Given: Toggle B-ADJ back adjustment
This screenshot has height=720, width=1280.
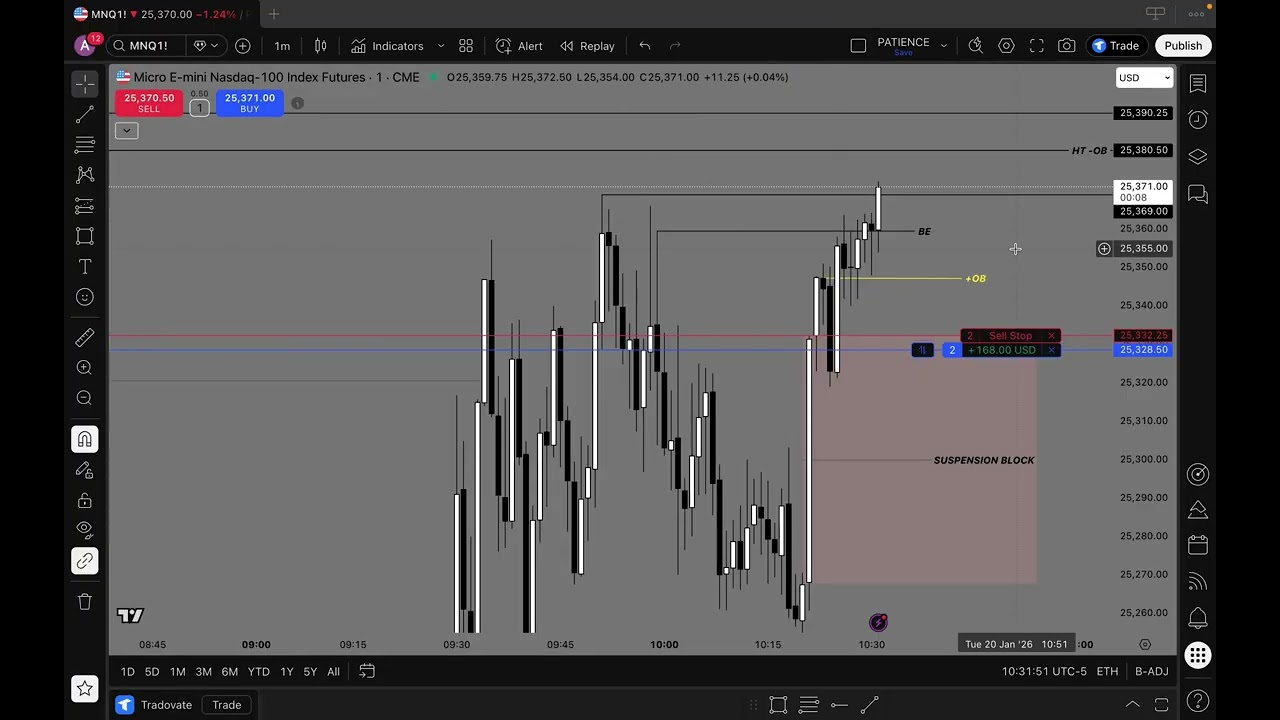Looking at the screenshot, I should coord(1152,672).
